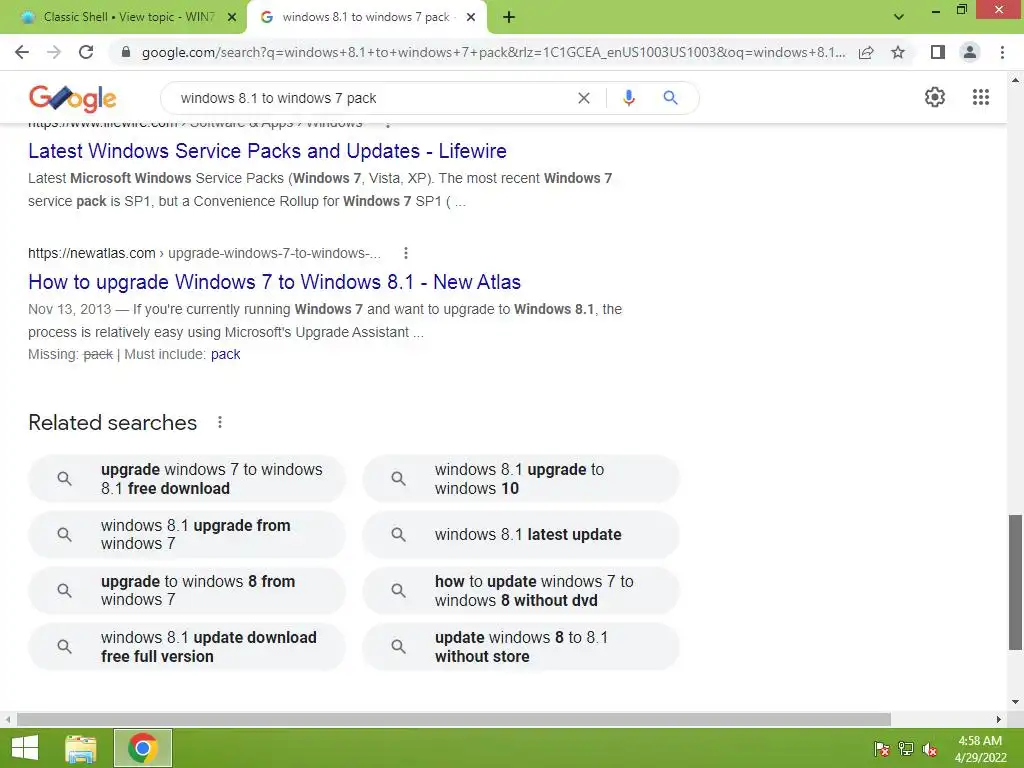Image resolution: width=1024 pixels, height=768 pixels.
Task: Search how to update without dvd
Action: [520, 590]
